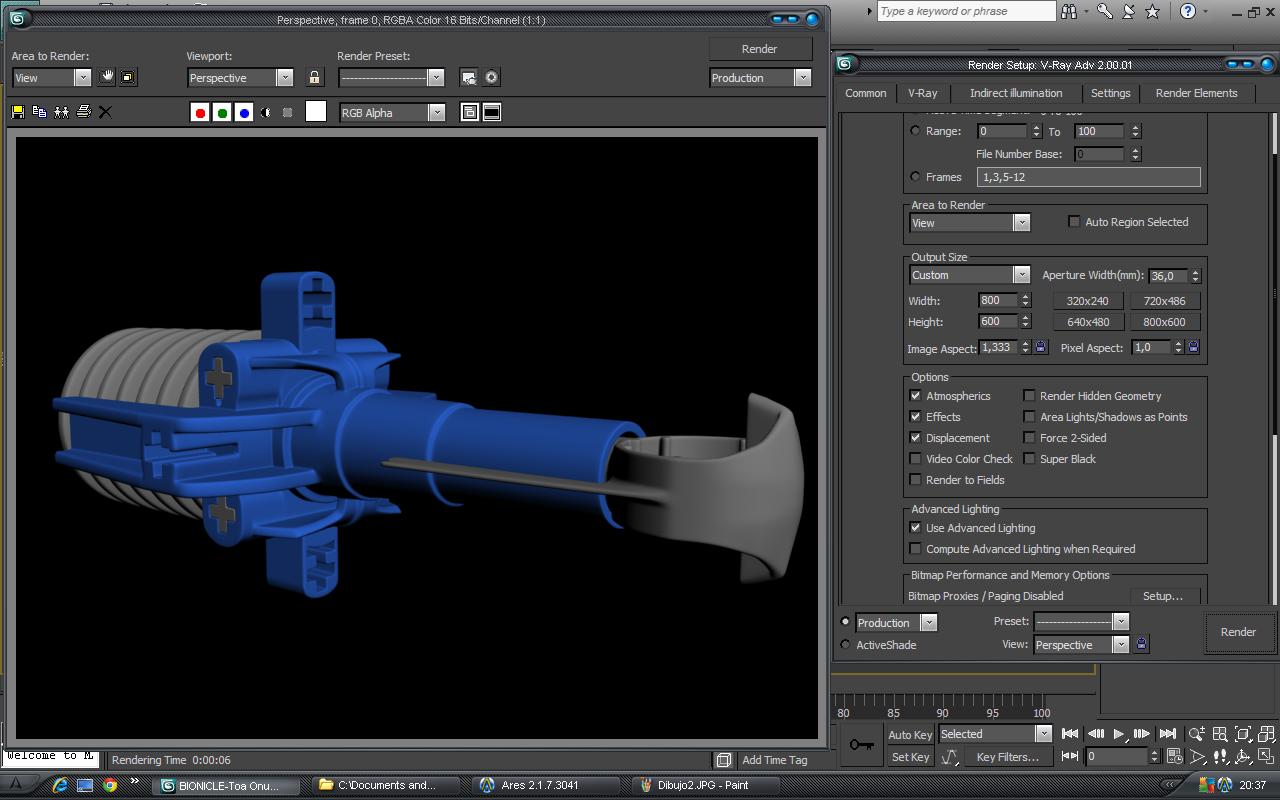1280x800 pixels.
Task: Toggle the display alpha channel icon
Action: tap(266, 113)
